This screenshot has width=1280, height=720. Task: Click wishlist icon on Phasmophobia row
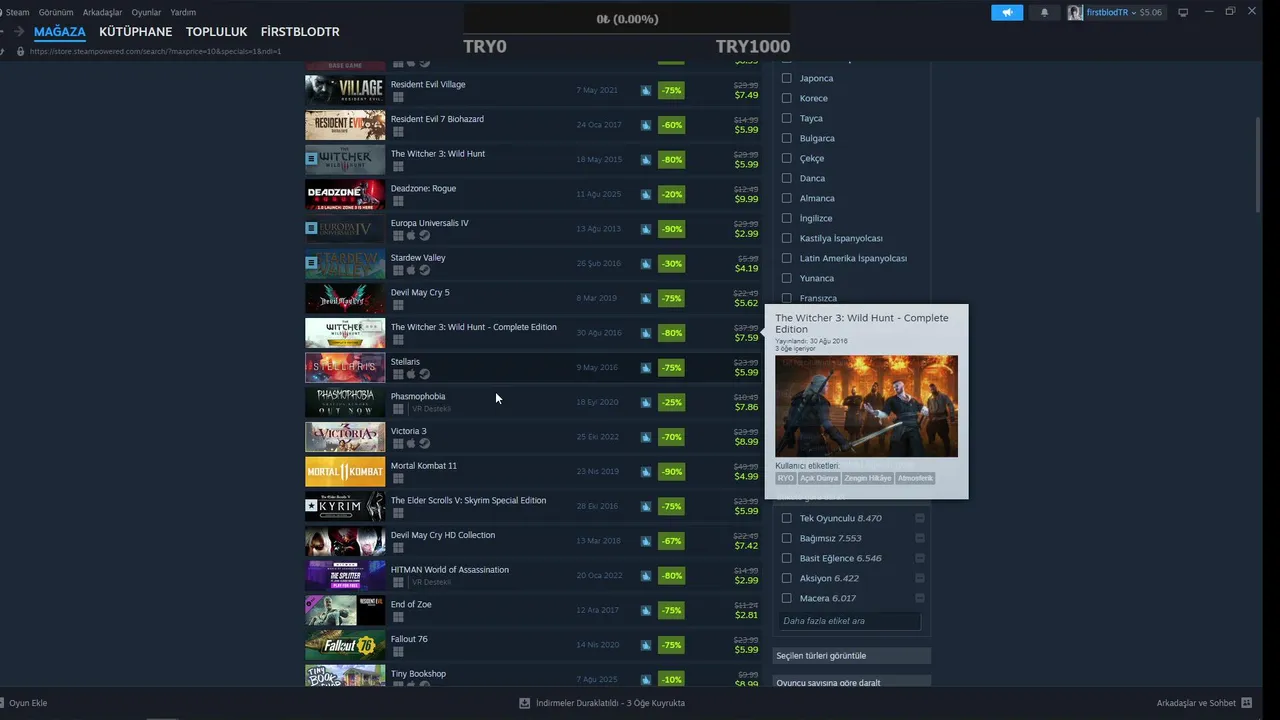coord(646,402)
